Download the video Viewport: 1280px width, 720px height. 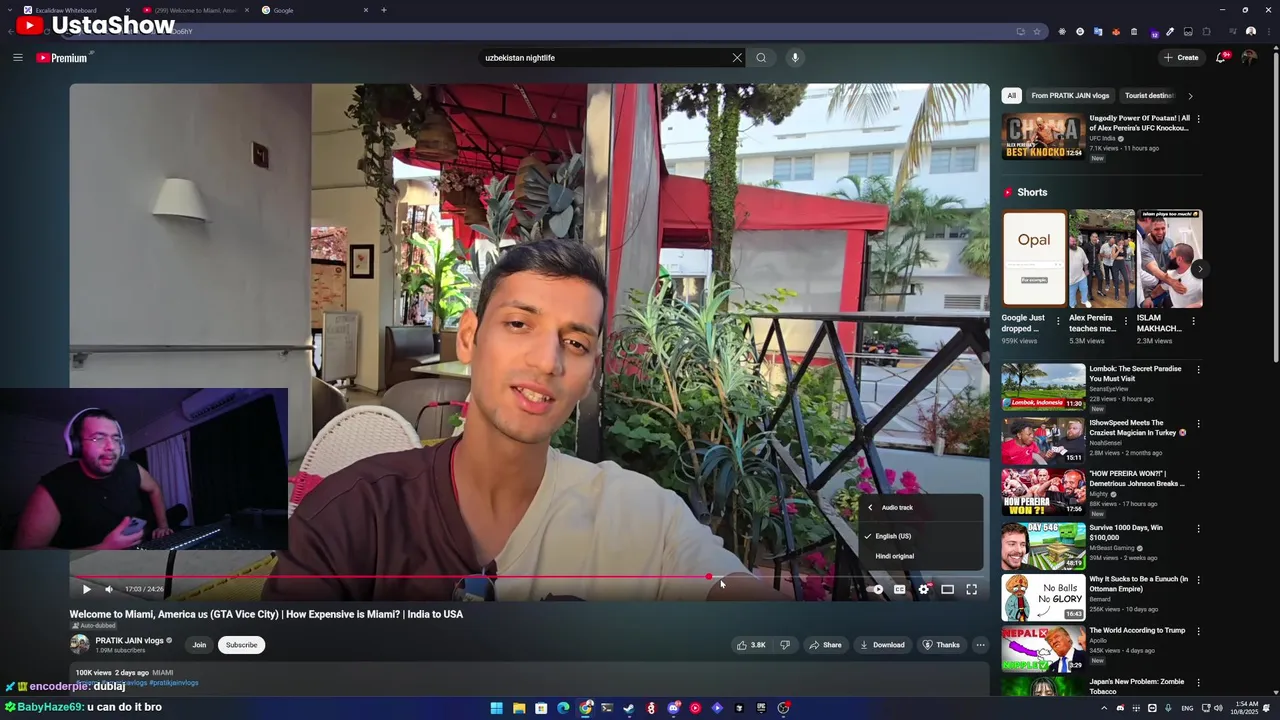pos(882,645)
